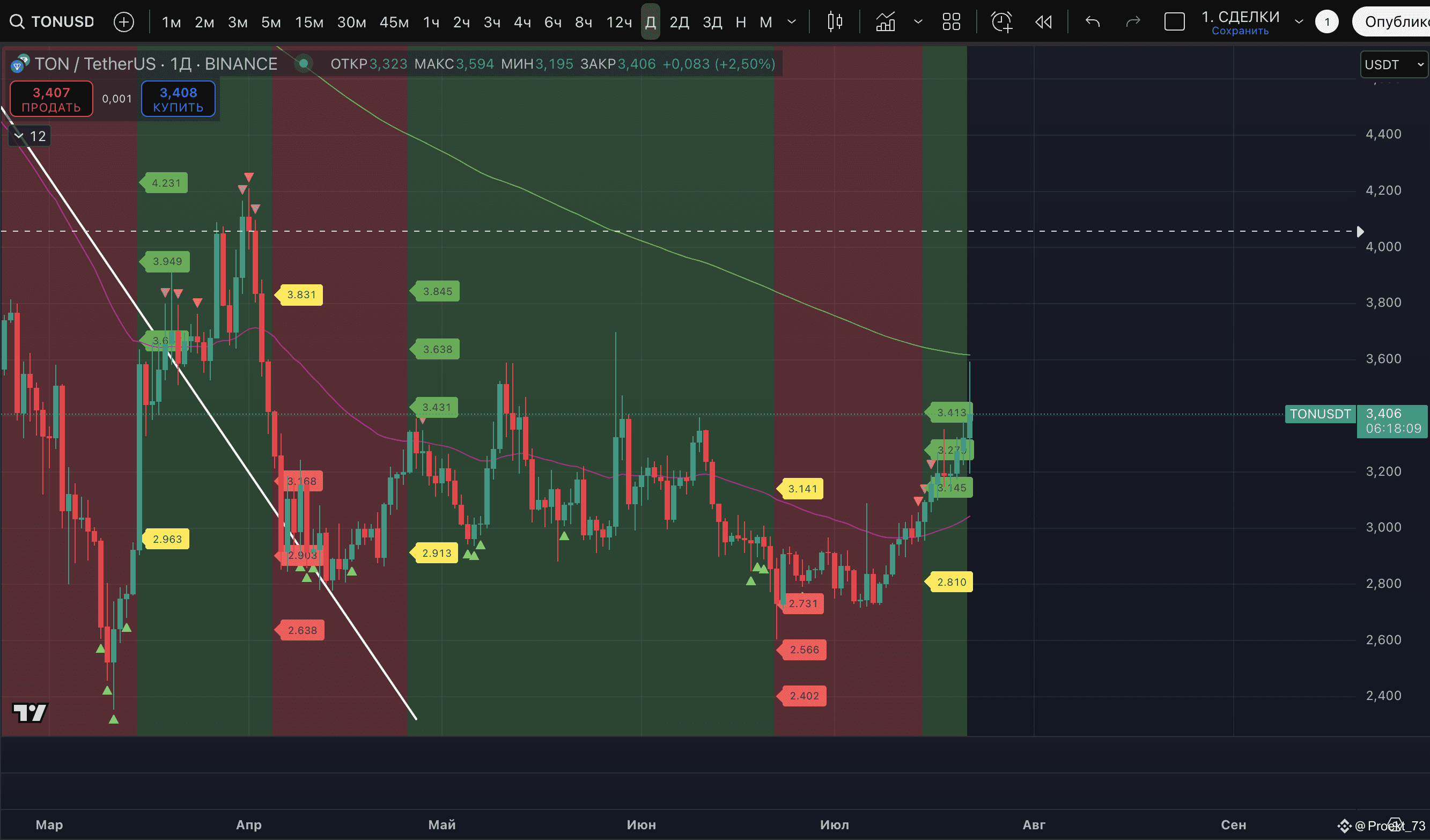Click the Авг label on time axis

click(x=1034, y=824)
